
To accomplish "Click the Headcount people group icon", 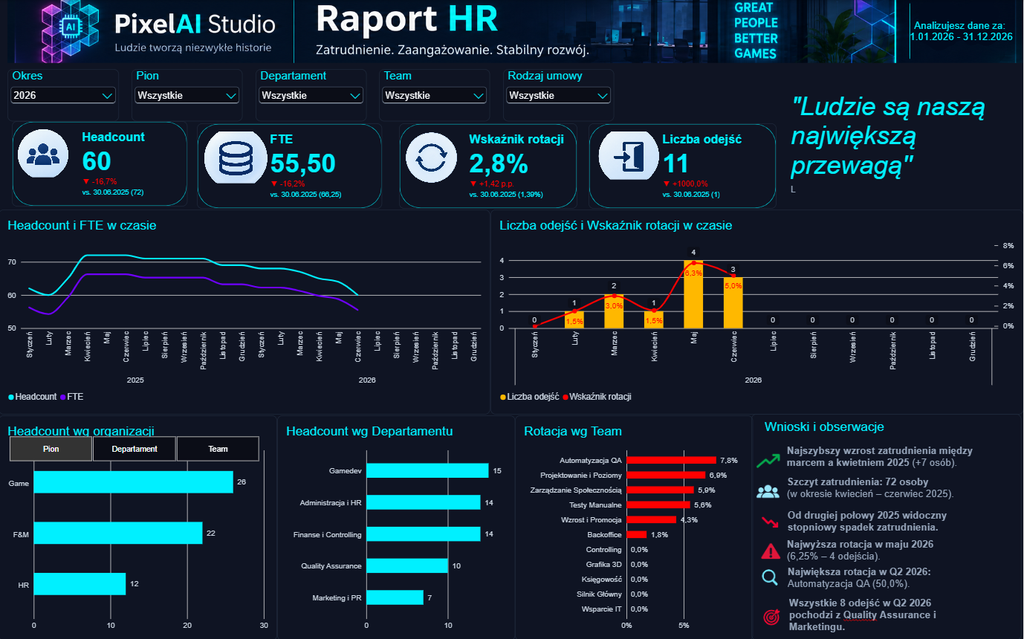I will click(43, 154).
